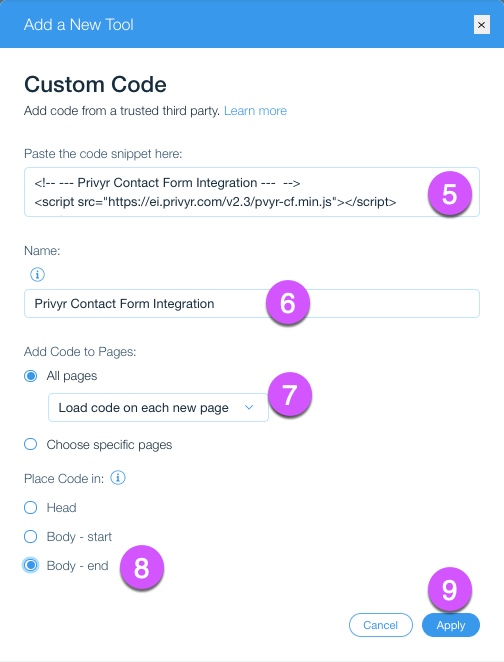Click the purple step 9 badge

[450, 590]
